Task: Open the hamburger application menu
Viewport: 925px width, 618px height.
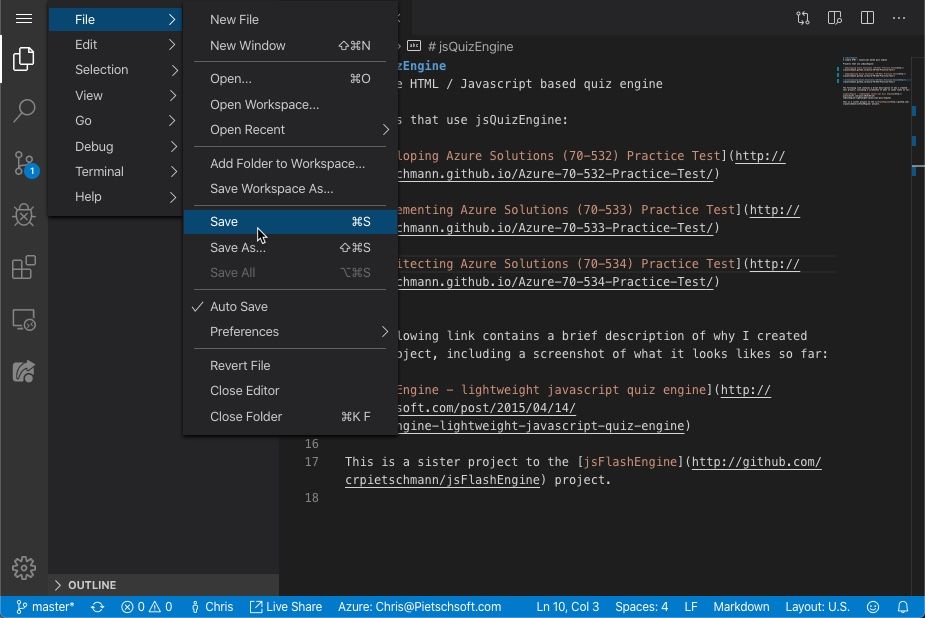Action: [24, 18]
